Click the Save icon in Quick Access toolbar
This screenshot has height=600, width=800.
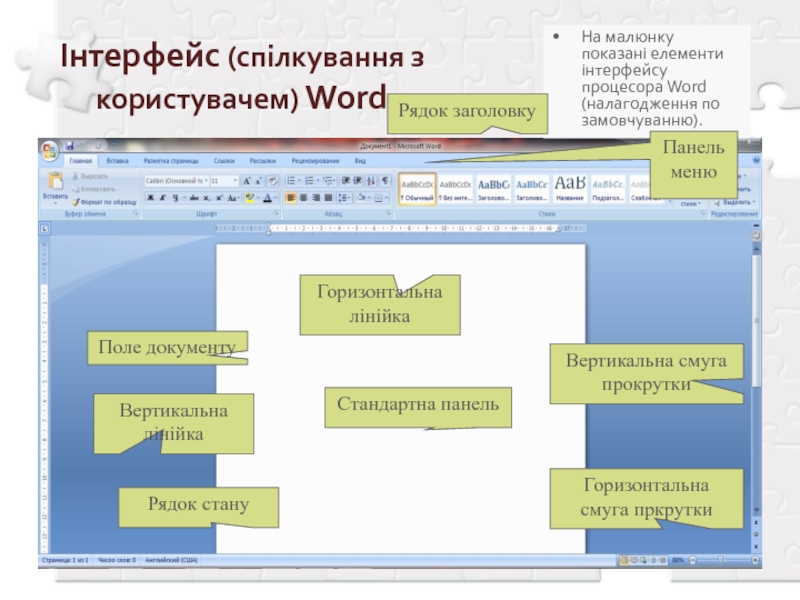(x=70, y=146)
